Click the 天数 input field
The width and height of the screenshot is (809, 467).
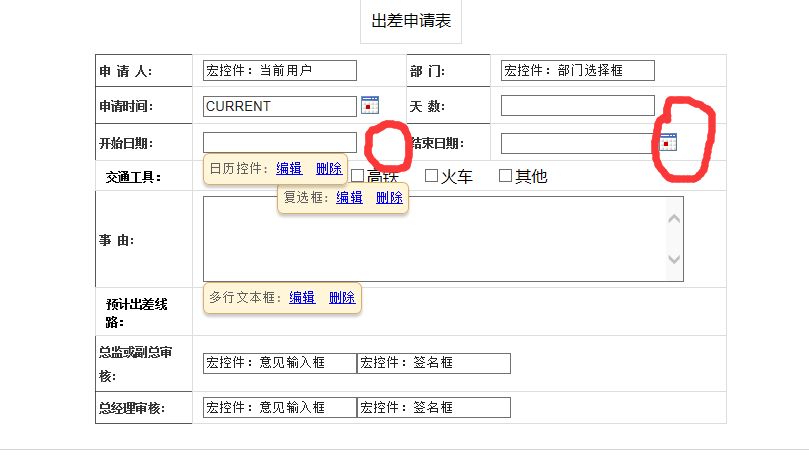tap(577, 106)
